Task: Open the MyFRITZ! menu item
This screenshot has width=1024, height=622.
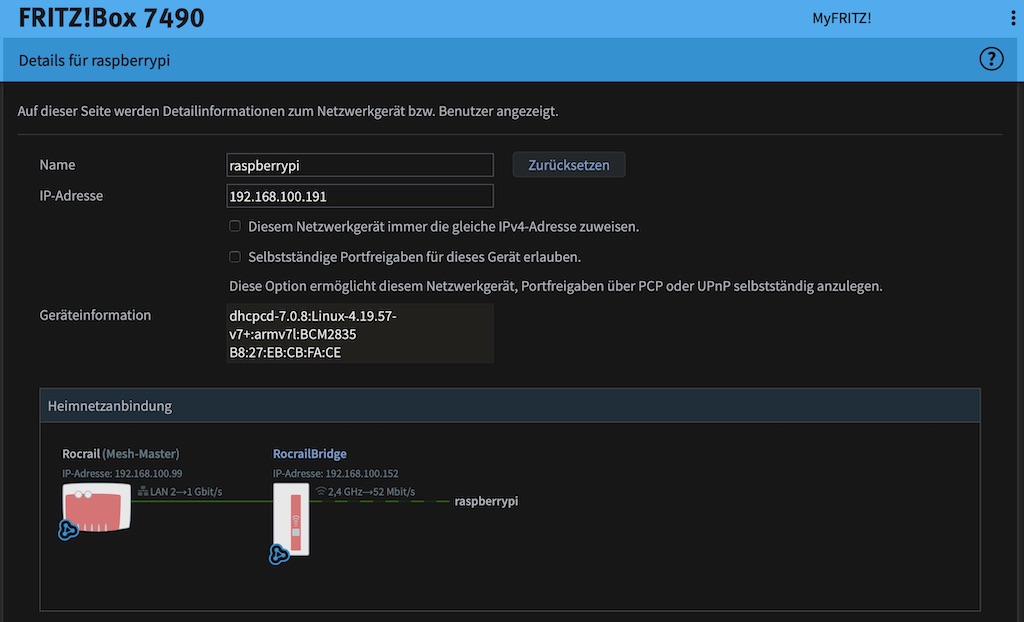Action: click(841, 18)
